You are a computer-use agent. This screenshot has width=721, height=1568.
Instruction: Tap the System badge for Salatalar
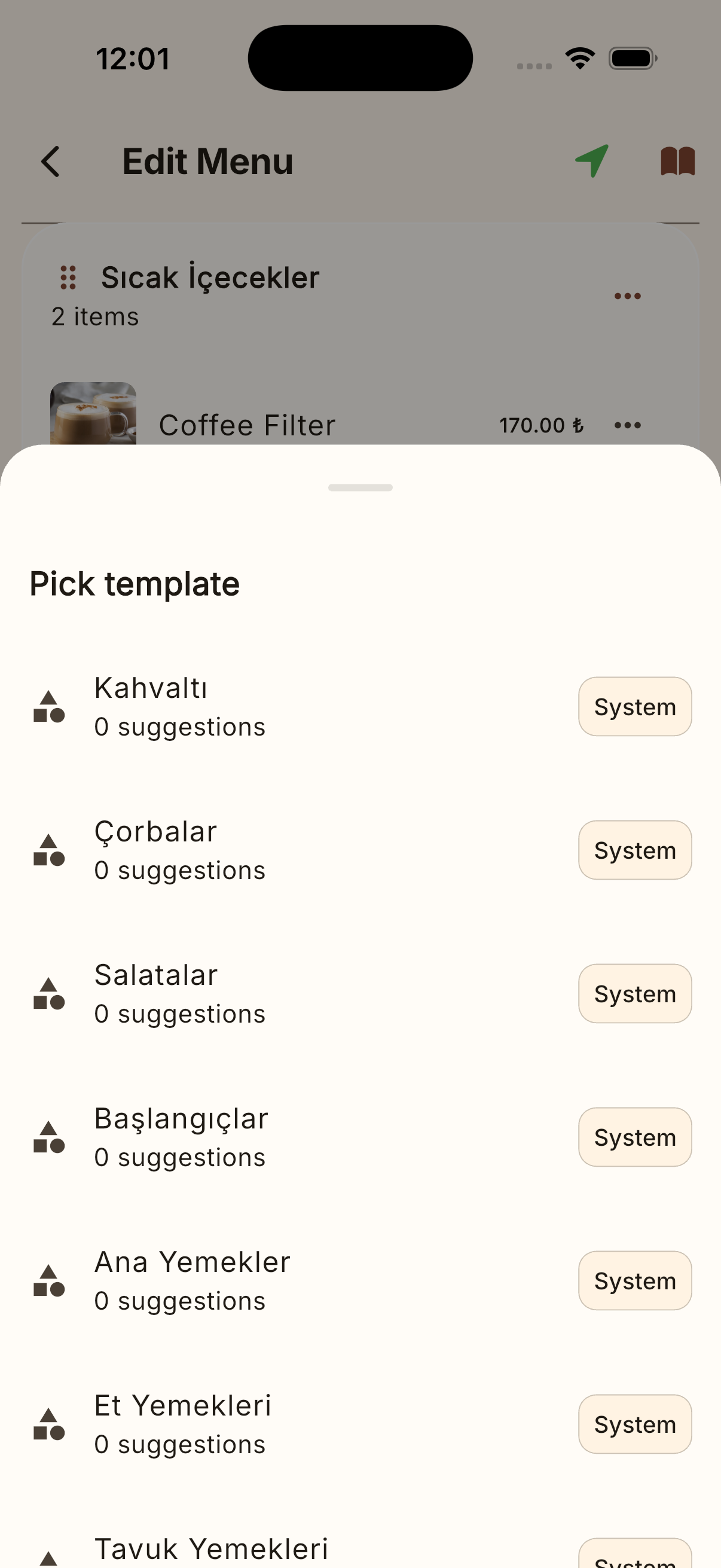(634, 994)
